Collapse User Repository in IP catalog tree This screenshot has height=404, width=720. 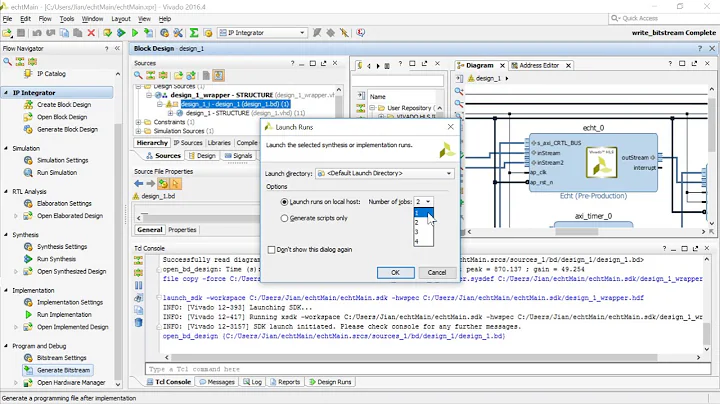[x=372, y=108]
